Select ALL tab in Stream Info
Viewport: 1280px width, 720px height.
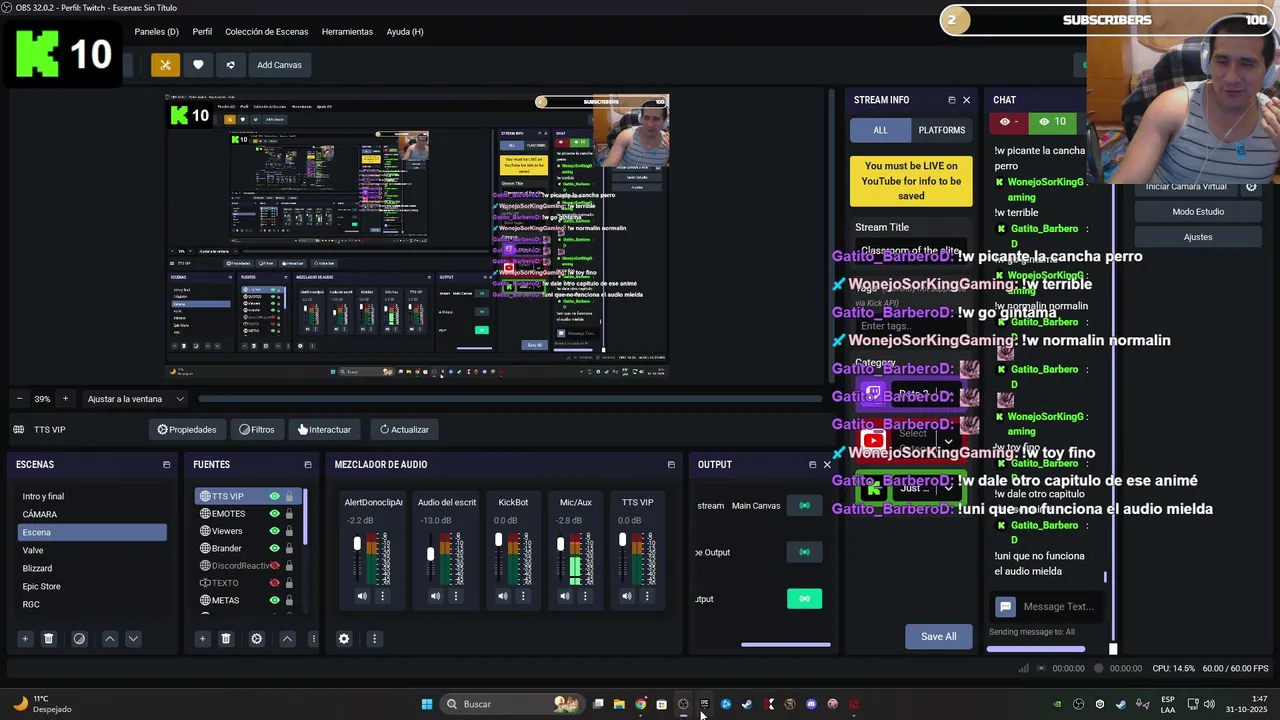[880, 130]
